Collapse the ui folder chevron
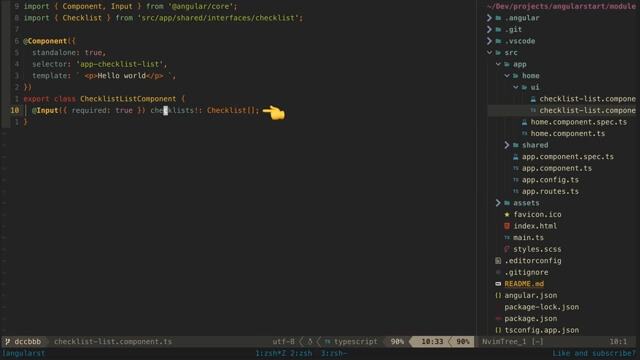 coord(516,87)
